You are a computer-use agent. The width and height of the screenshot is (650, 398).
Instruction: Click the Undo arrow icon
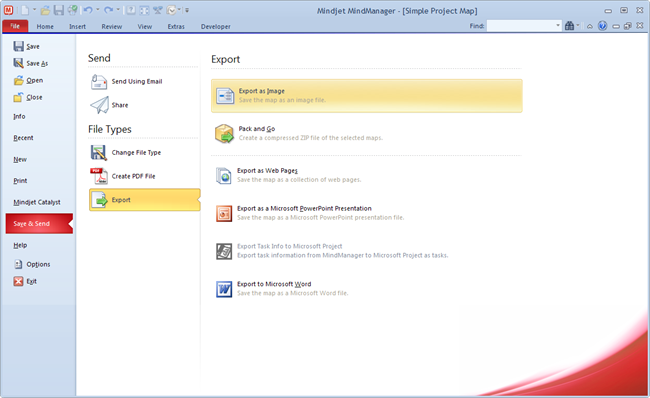pyautogui.click(x=88, y=10)
